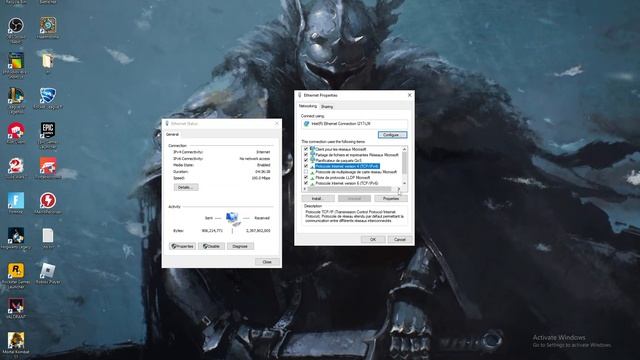
Task: Click Diagnose in Ethernet Status window
Action: coord(240,246)
